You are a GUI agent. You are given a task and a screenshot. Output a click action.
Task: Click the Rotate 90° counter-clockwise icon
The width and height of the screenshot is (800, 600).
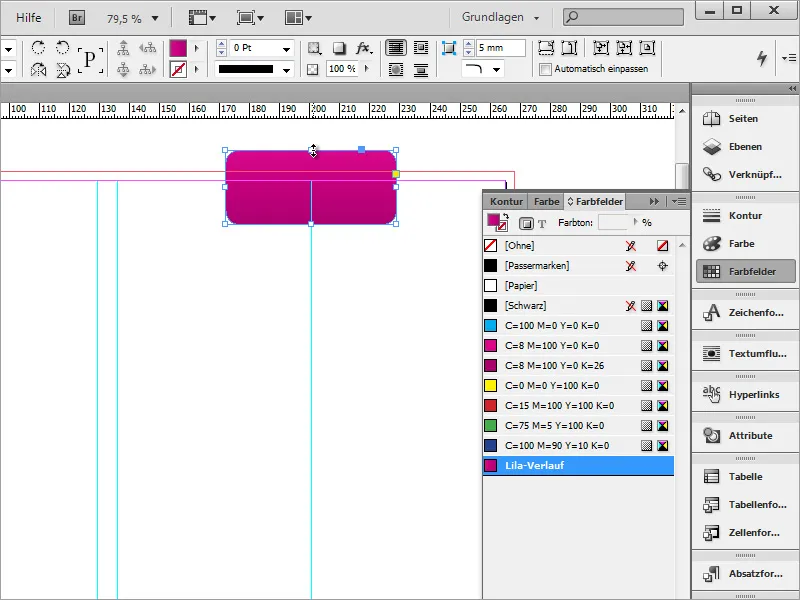coord(62,48)
